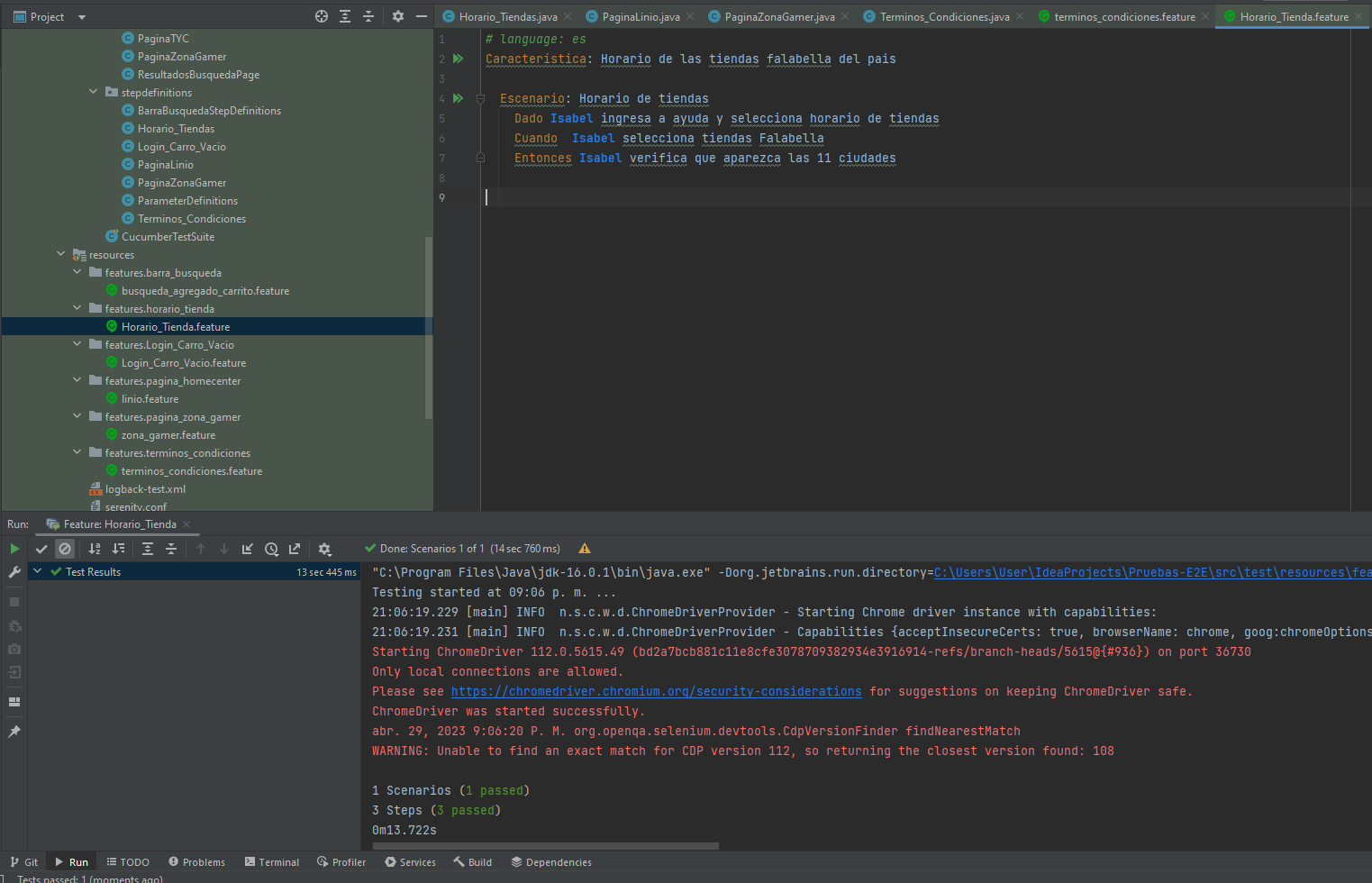Collapse the Test Results node
Image resolution: width=1372 pixels, height=883 pixels.
tap(37, 570)
